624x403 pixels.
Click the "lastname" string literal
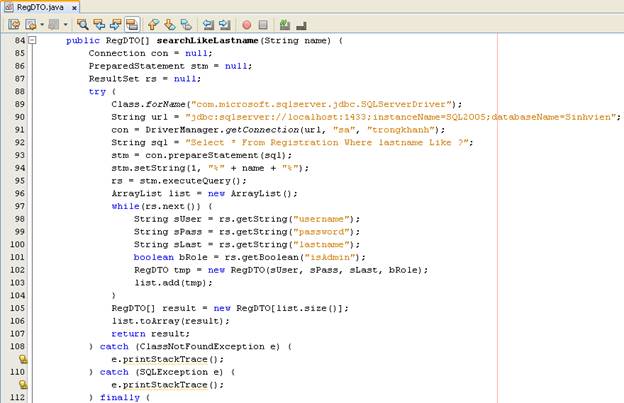pyautogui.click(x=321, y=244)
